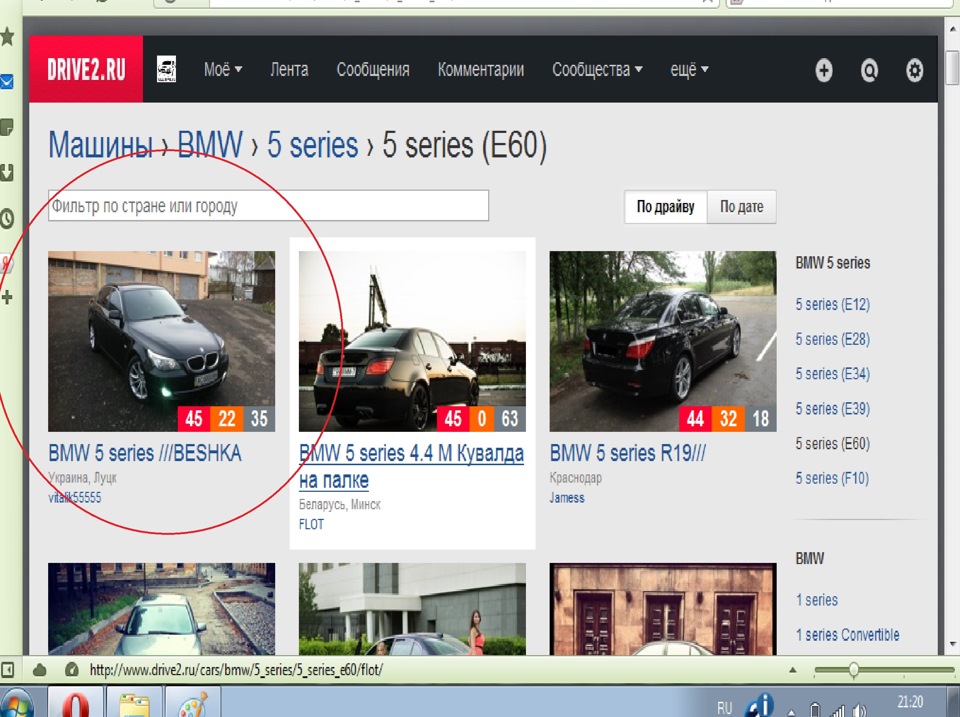Select 5 series (E39) in side list
Screen dimensions: 960x717
(833, 408)
